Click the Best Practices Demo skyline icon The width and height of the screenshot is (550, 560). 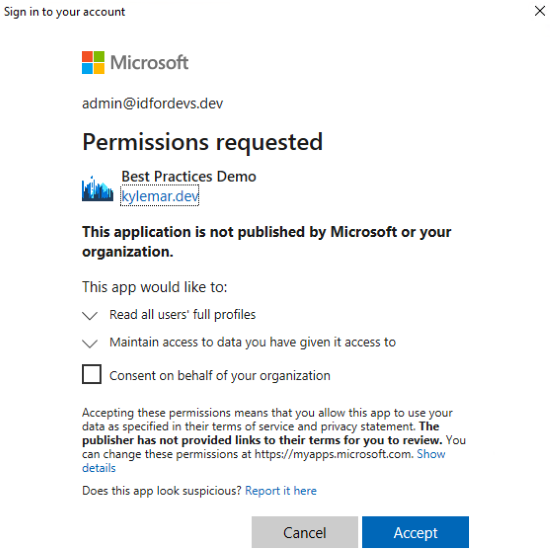[98, 188]
